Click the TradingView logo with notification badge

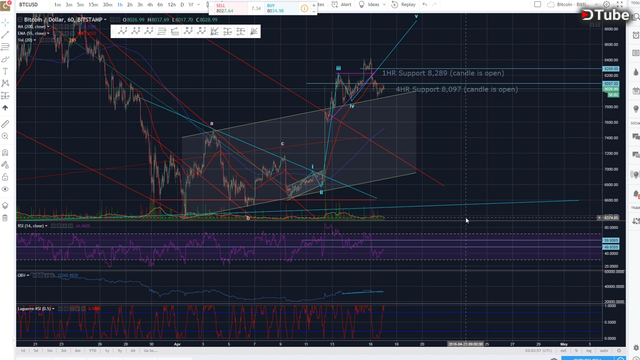(x=5, y=5)
